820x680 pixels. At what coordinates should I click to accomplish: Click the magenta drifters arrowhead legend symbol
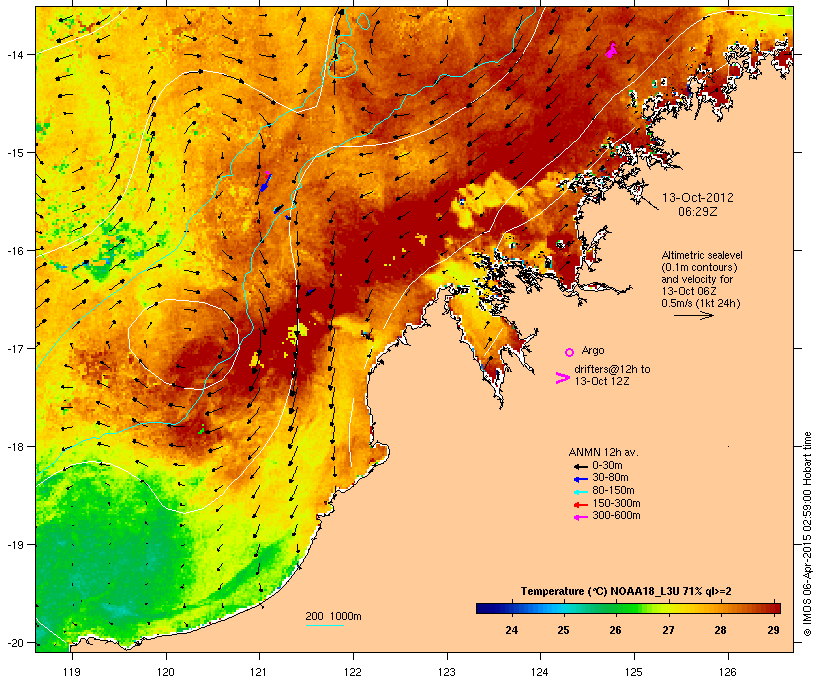click(x=562, y=378)
